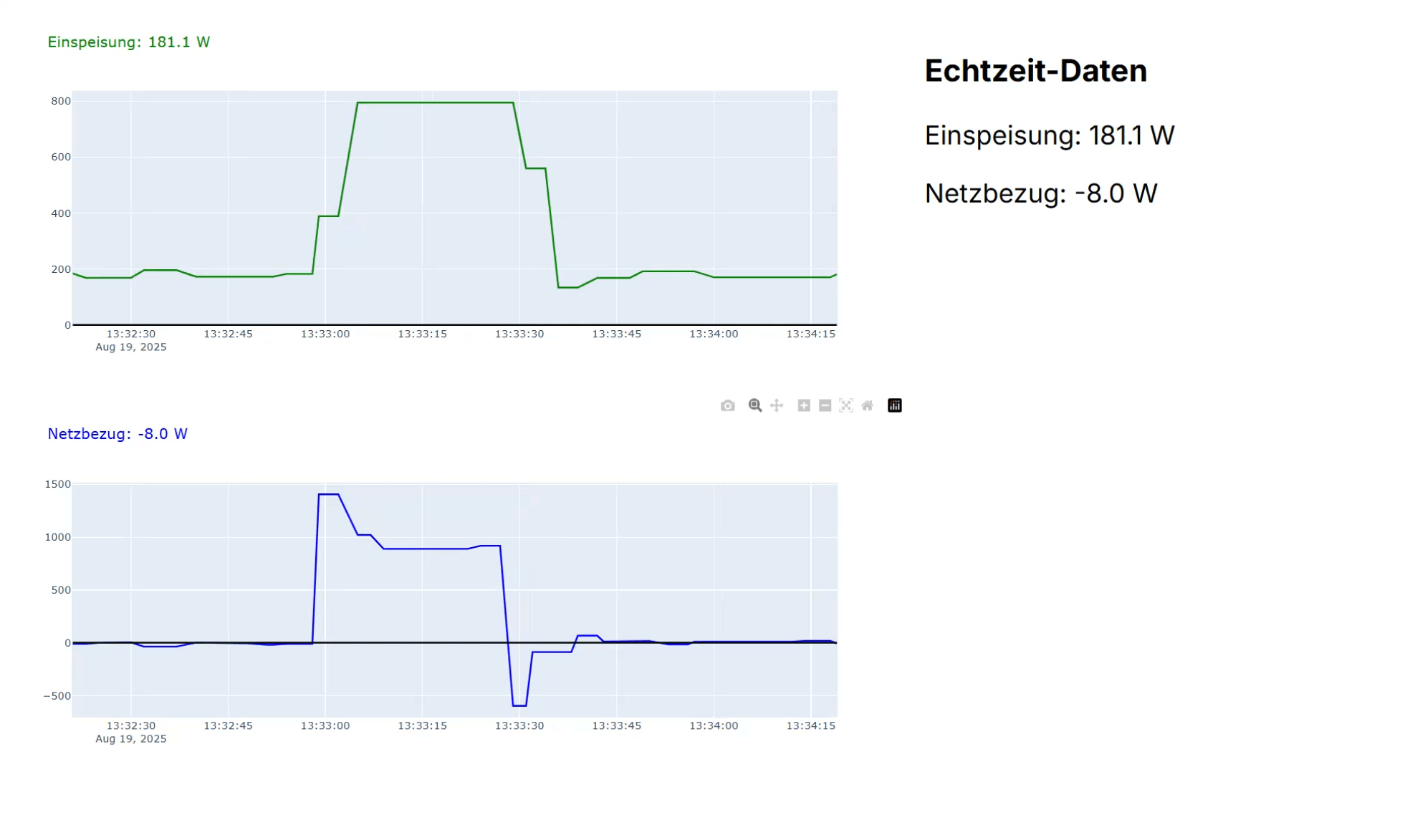The image size is (1415, 840).
Task: Click the Autoscale axes icon
Action: pyautogui.click(x=846, y=406)
